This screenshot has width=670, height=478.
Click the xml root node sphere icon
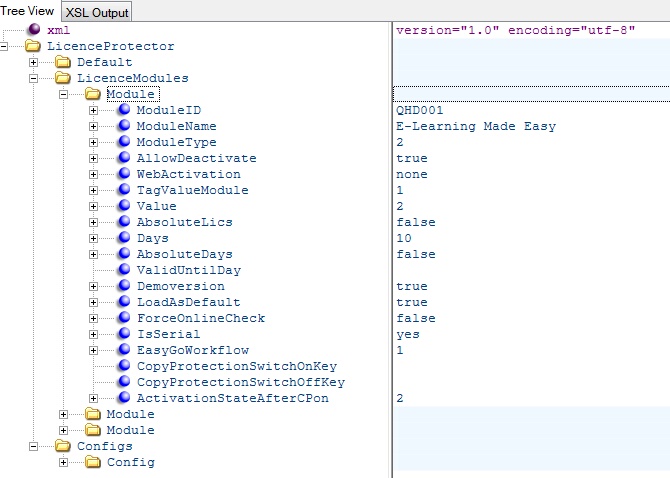click(34, 30)
